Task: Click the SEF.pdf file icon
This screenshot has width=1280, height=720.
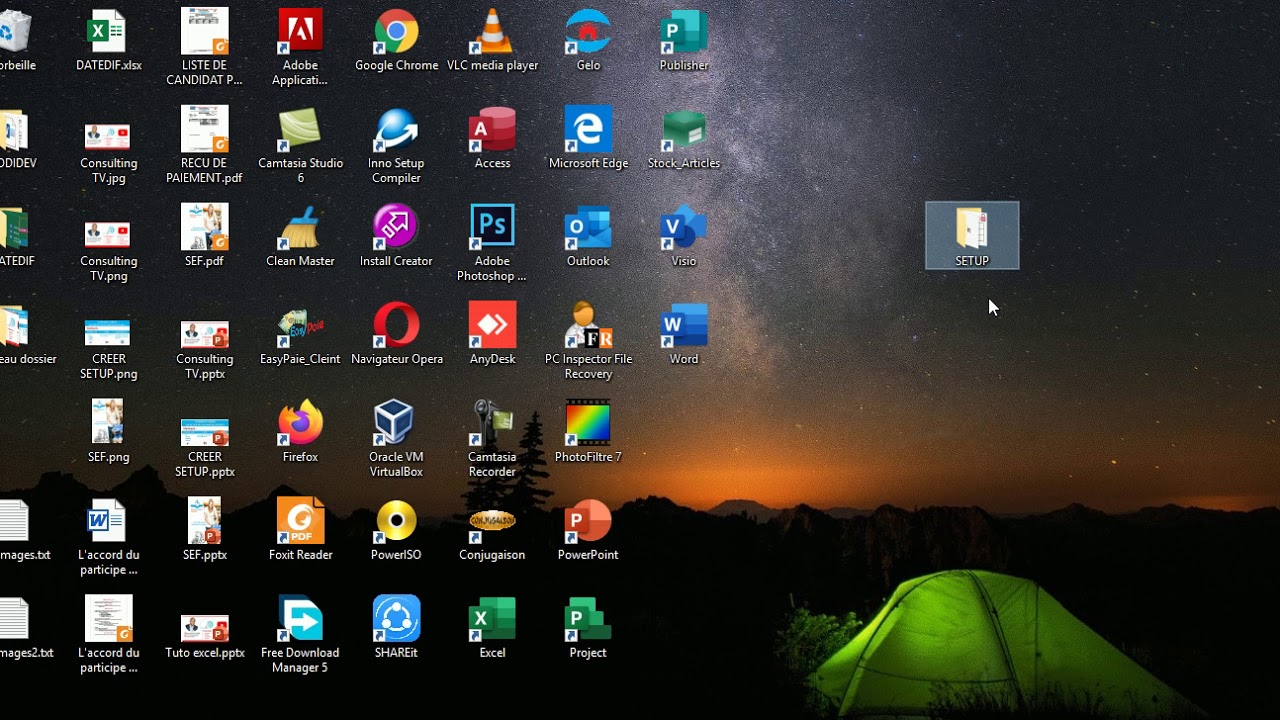Action: pos(205,228)
